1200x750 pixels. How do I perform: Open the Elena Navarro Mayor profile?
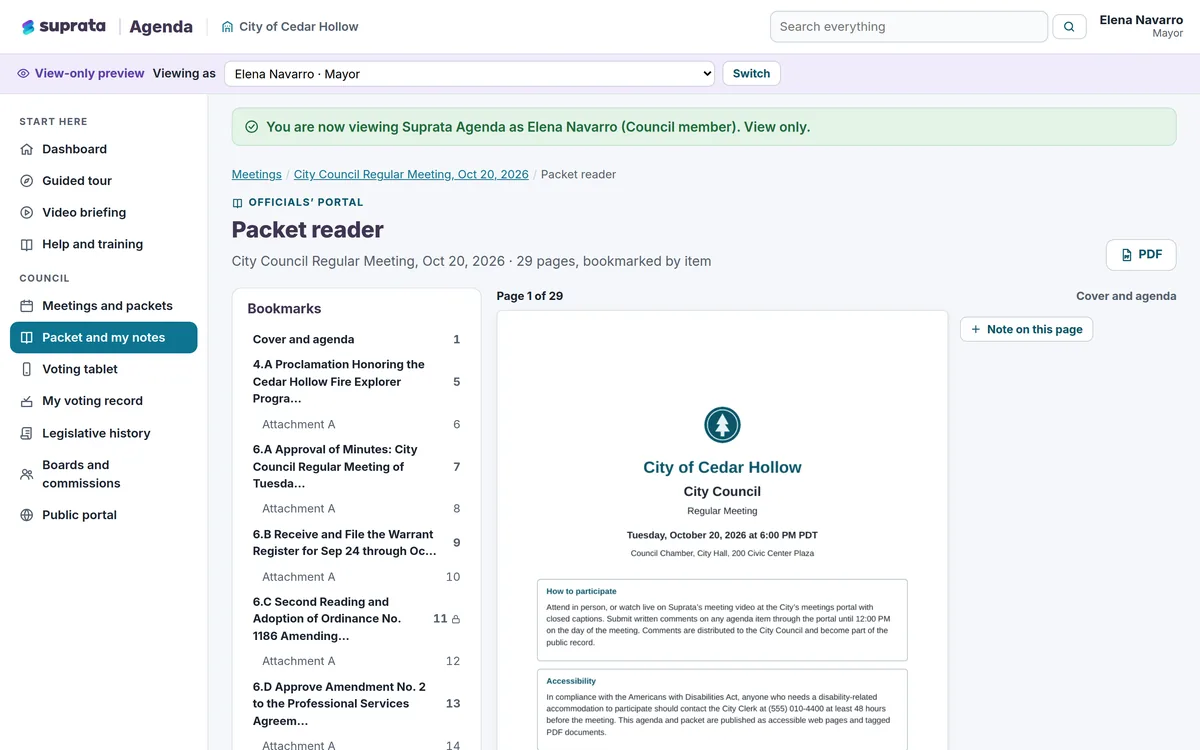[1141, 27]
